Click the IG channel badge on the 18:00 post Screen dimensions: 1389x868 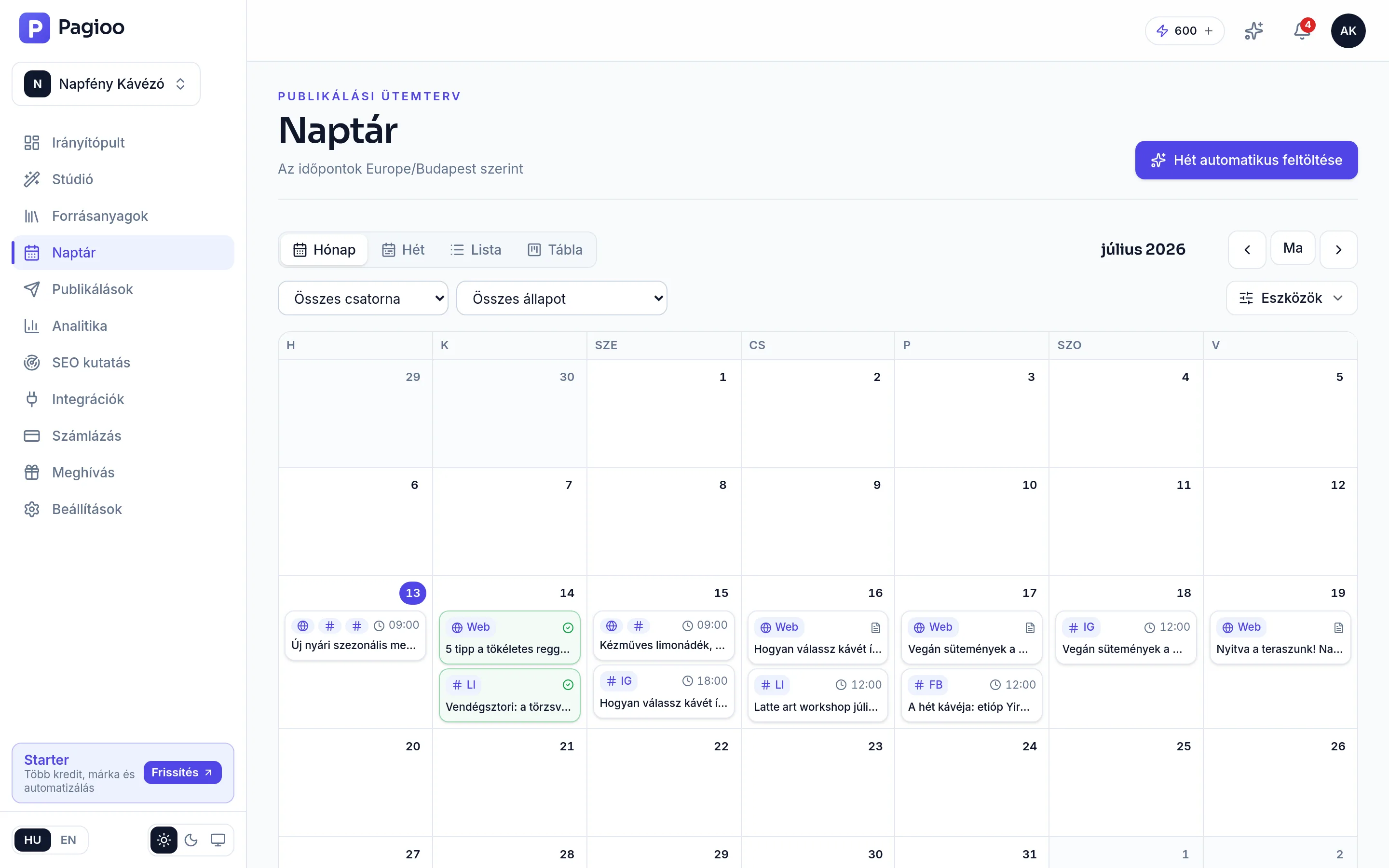tap(619, 681)
